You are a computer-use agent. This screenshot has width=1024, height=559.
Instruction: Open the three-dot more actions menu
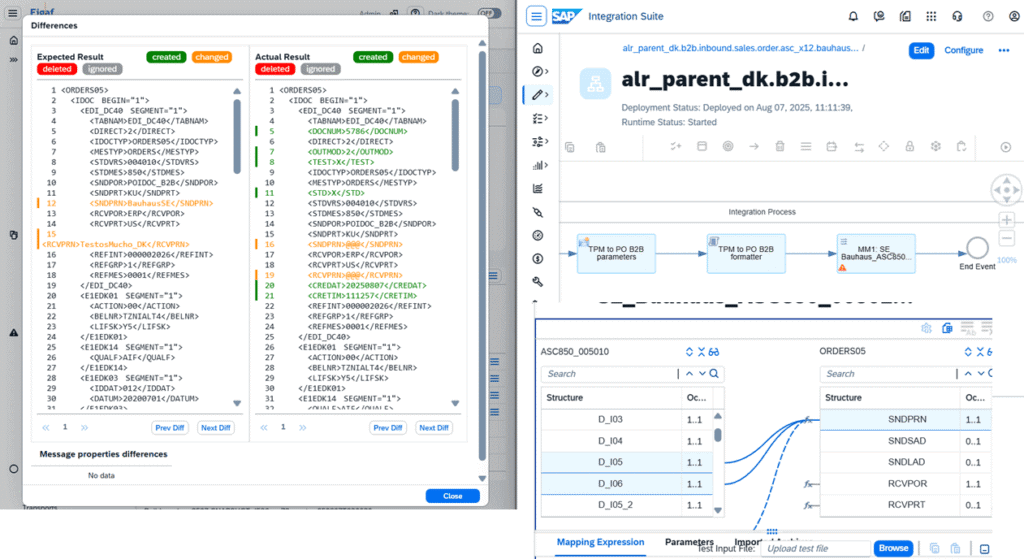point(1004,50)
